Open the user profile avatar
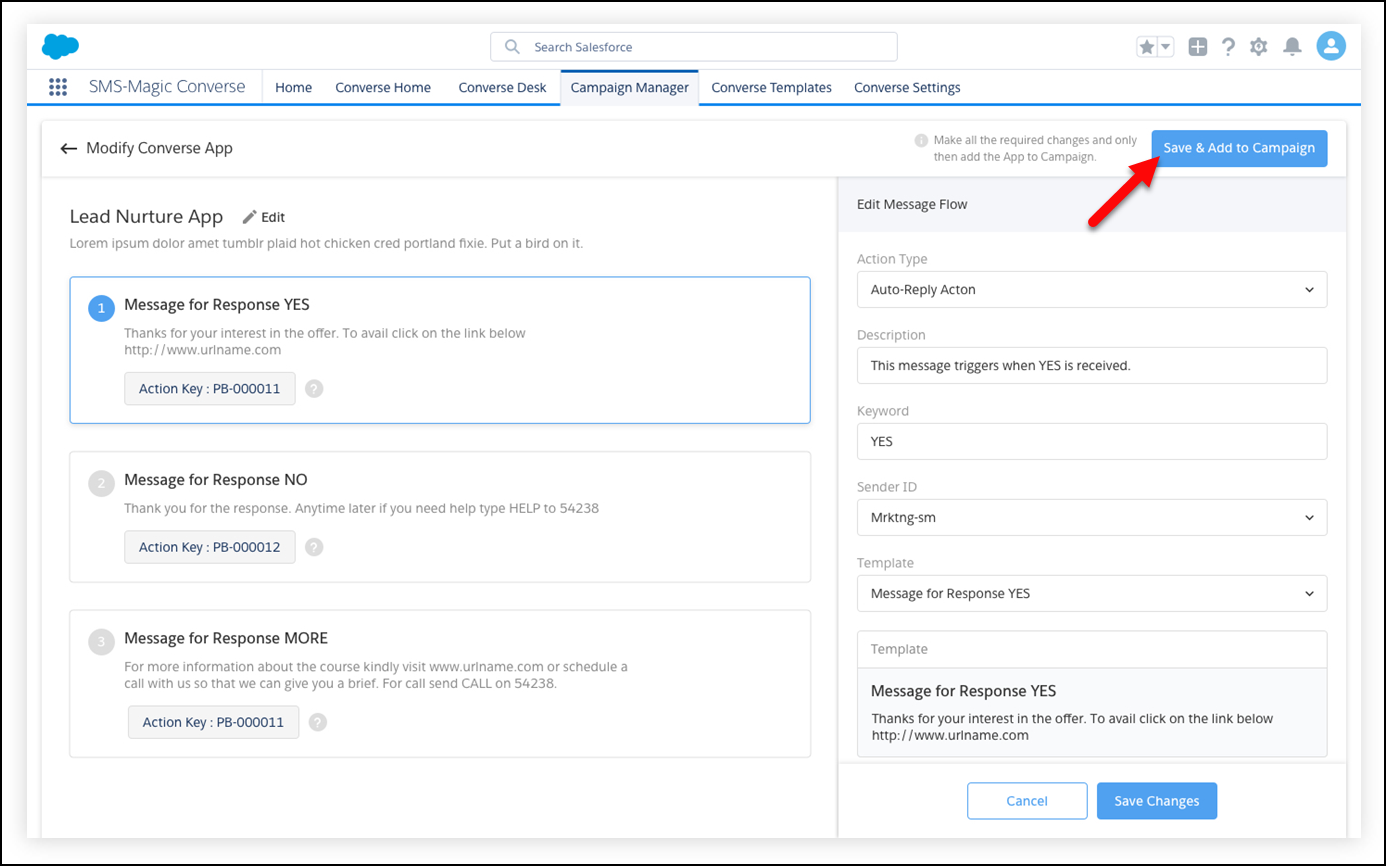Image resolution: width=1386 pixels, height=866 pixels. 1331,46
